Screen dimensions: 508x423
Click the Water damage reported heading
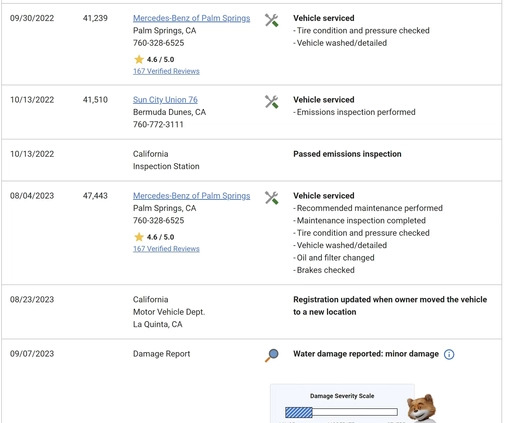[x=366, y=354]
